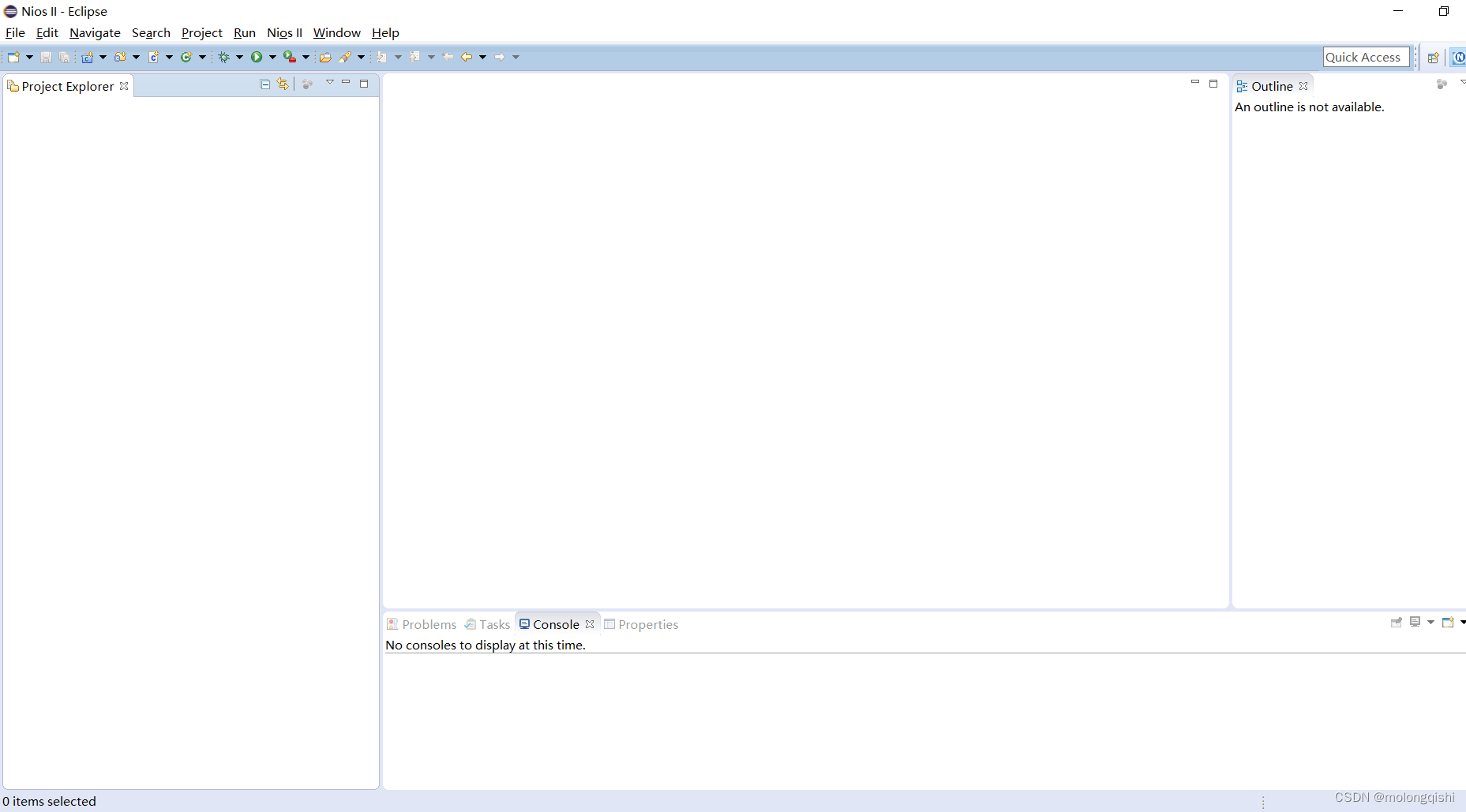1466x812 pixels.
Task: Click the Forward navigation arrow icon
Action: (500, 57)
